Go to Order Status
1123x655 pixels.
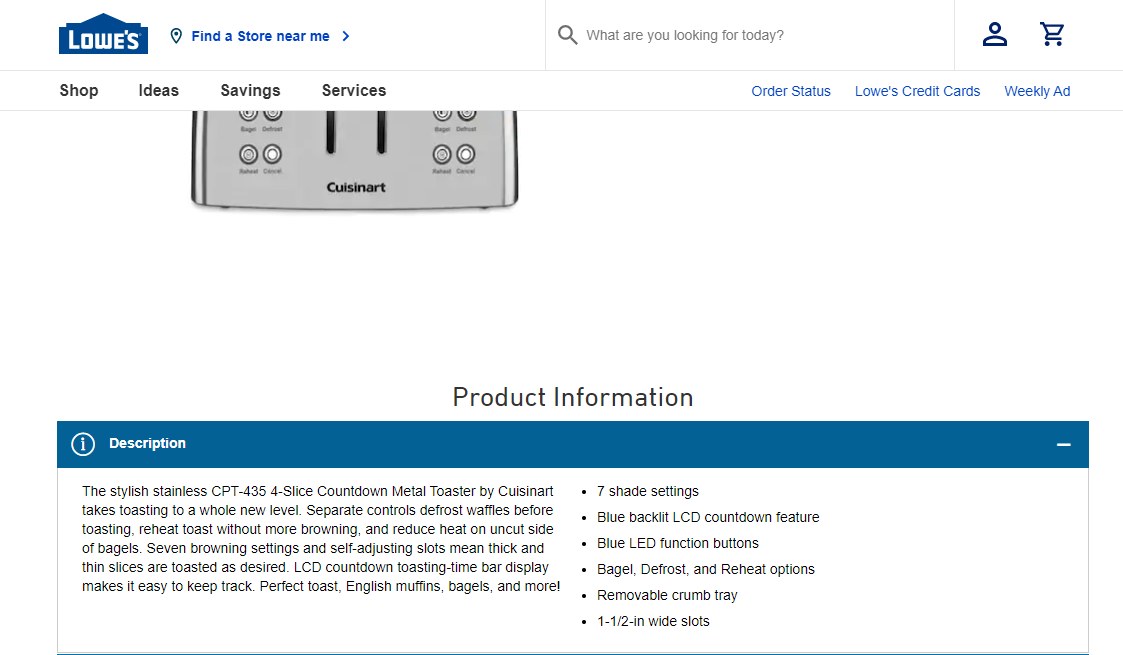click(x=791, y=91)
